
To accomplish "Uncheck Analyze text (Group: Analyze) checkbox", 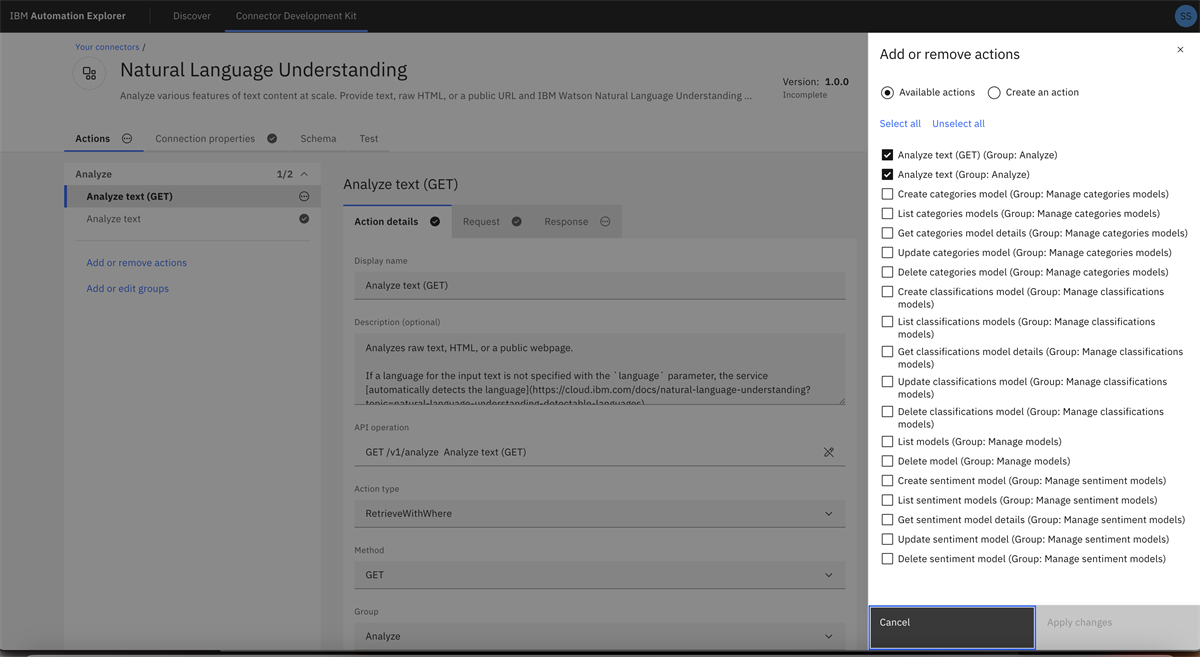I will coord(887,175).
